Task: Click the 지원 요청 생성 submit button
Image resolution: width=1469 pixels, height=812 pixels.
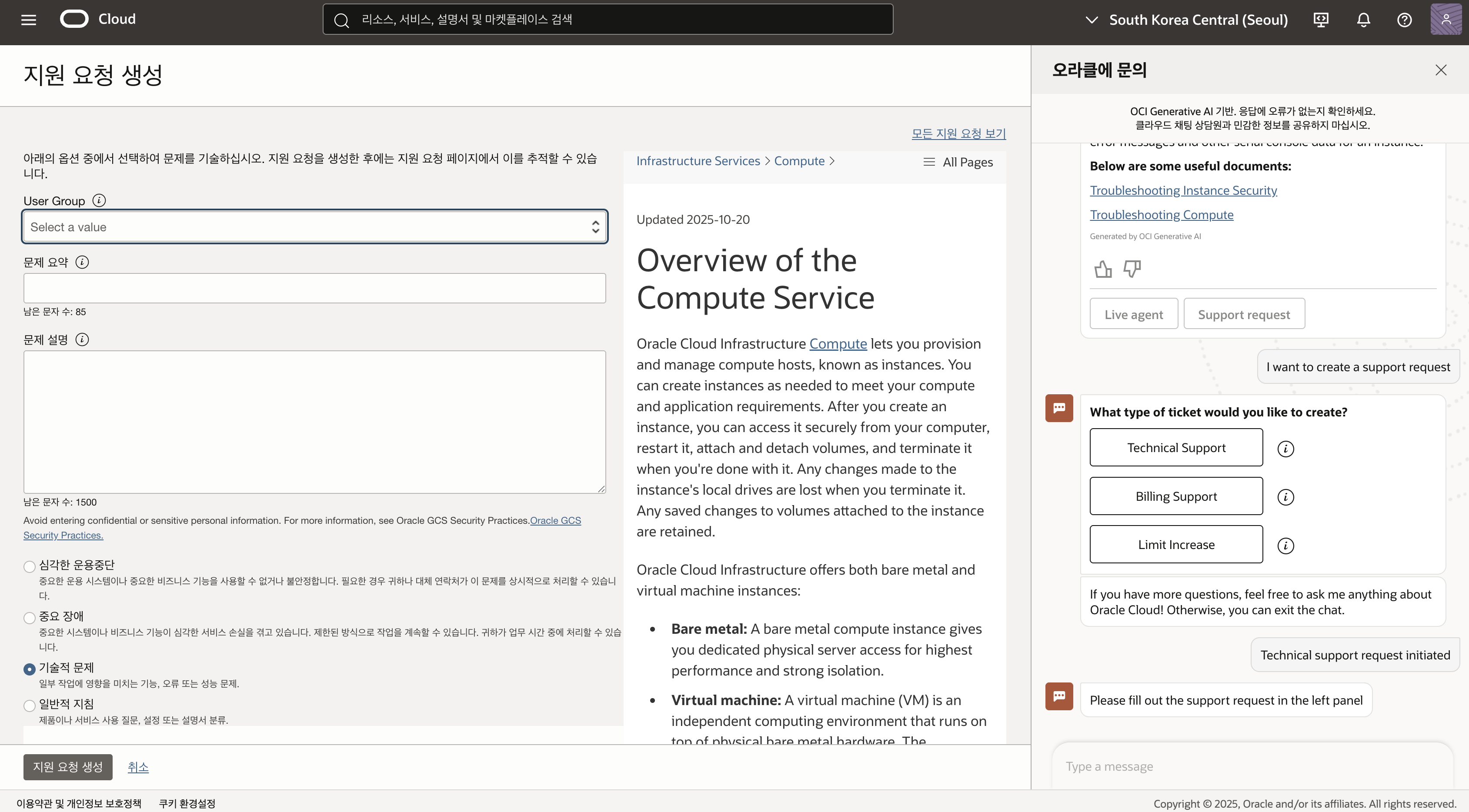Action: tap(68, 767)
